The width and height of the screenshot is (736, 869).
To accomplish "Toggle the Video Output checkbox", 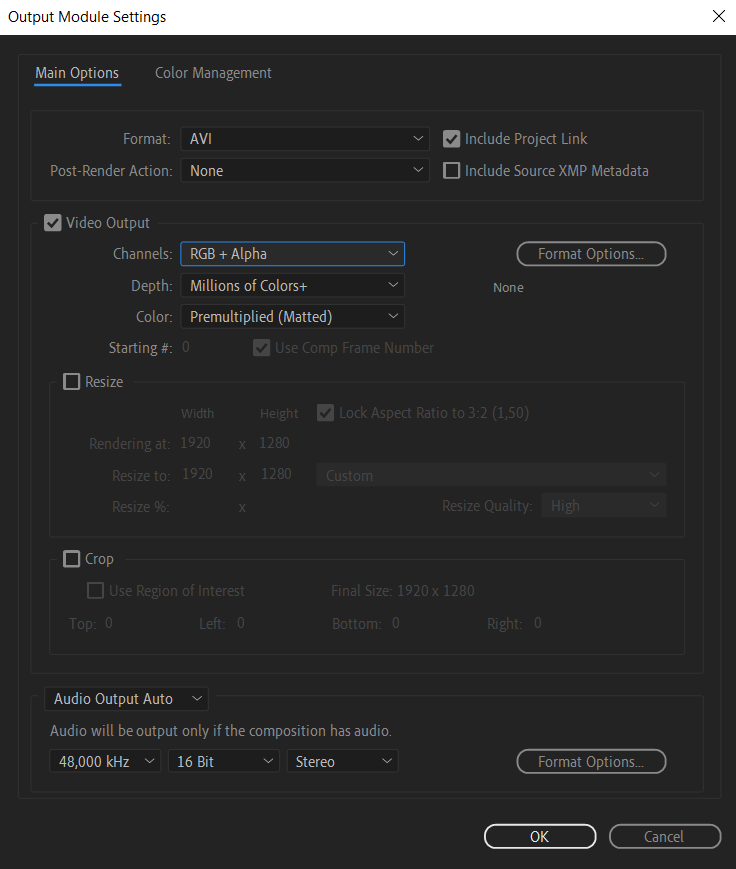I will (x=53, y=223).
